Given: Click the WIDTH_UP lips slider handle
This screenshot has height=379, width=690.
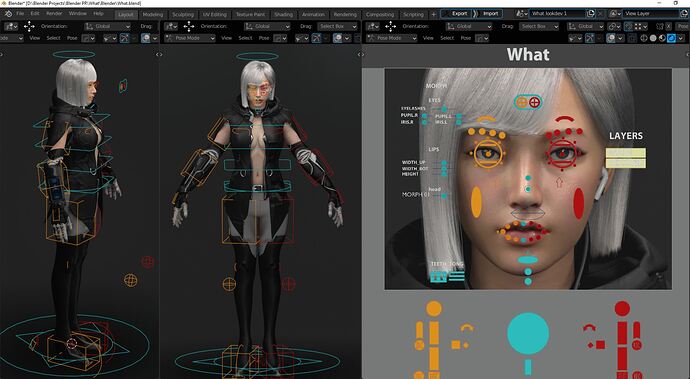Looking at the screenshot, I should coord(444,163).
